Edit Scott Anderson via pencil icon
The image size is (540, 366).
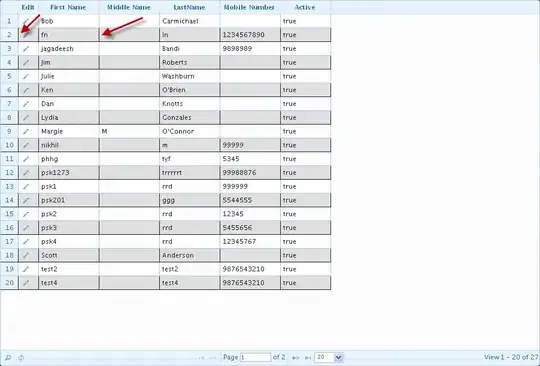coord(26,255)
